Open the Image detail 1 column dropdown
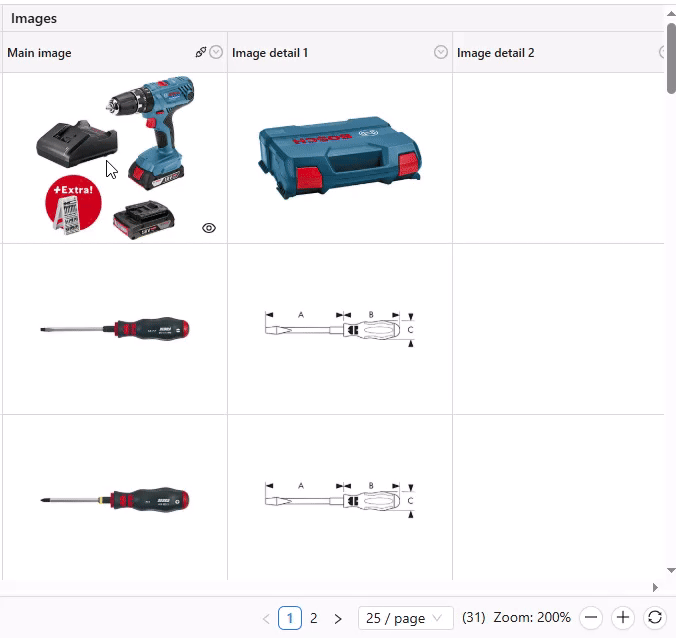 [441, 53]
